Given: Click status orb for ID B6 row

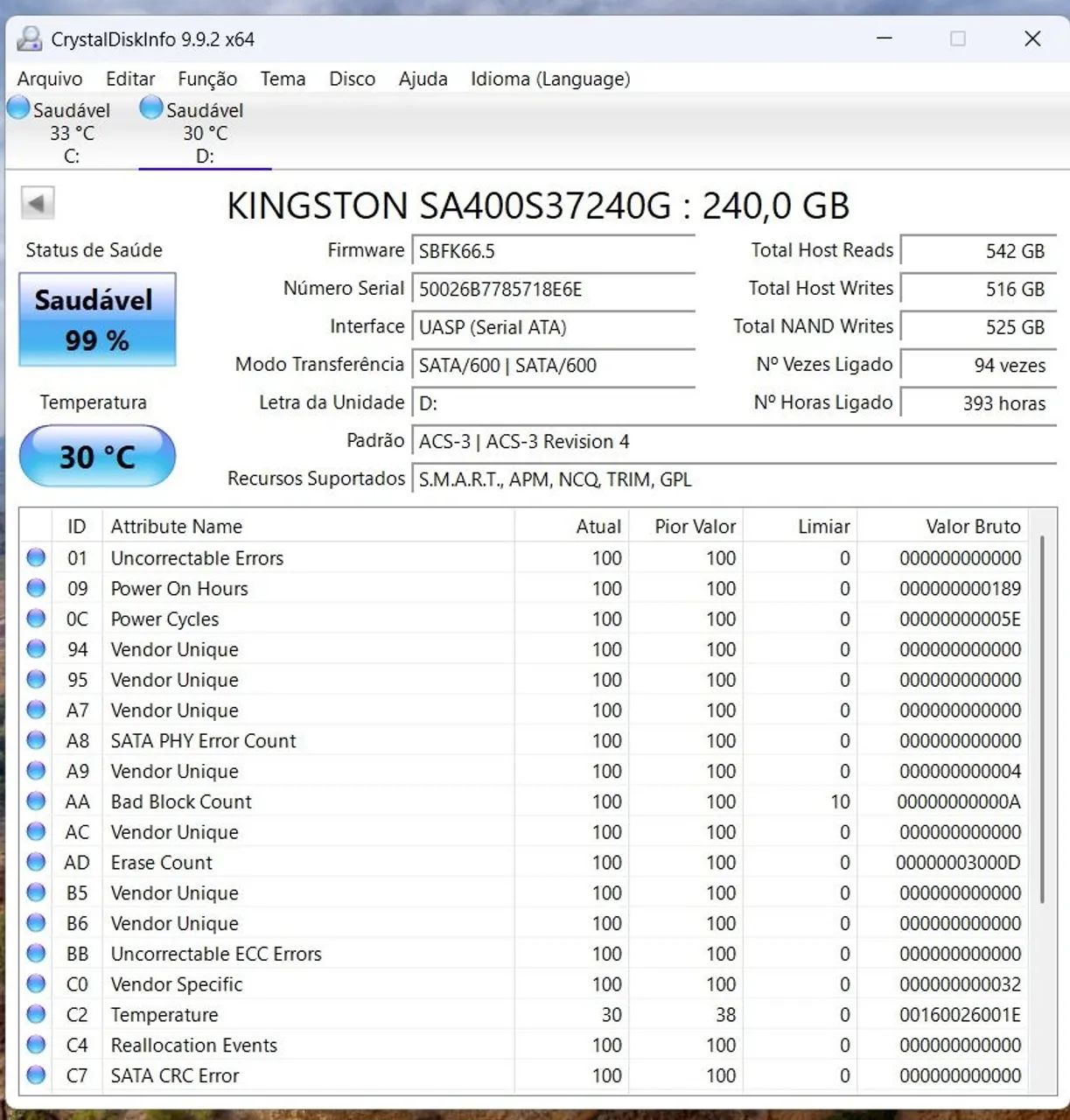Looking at the screenshot, I should [x=36, y=923].
